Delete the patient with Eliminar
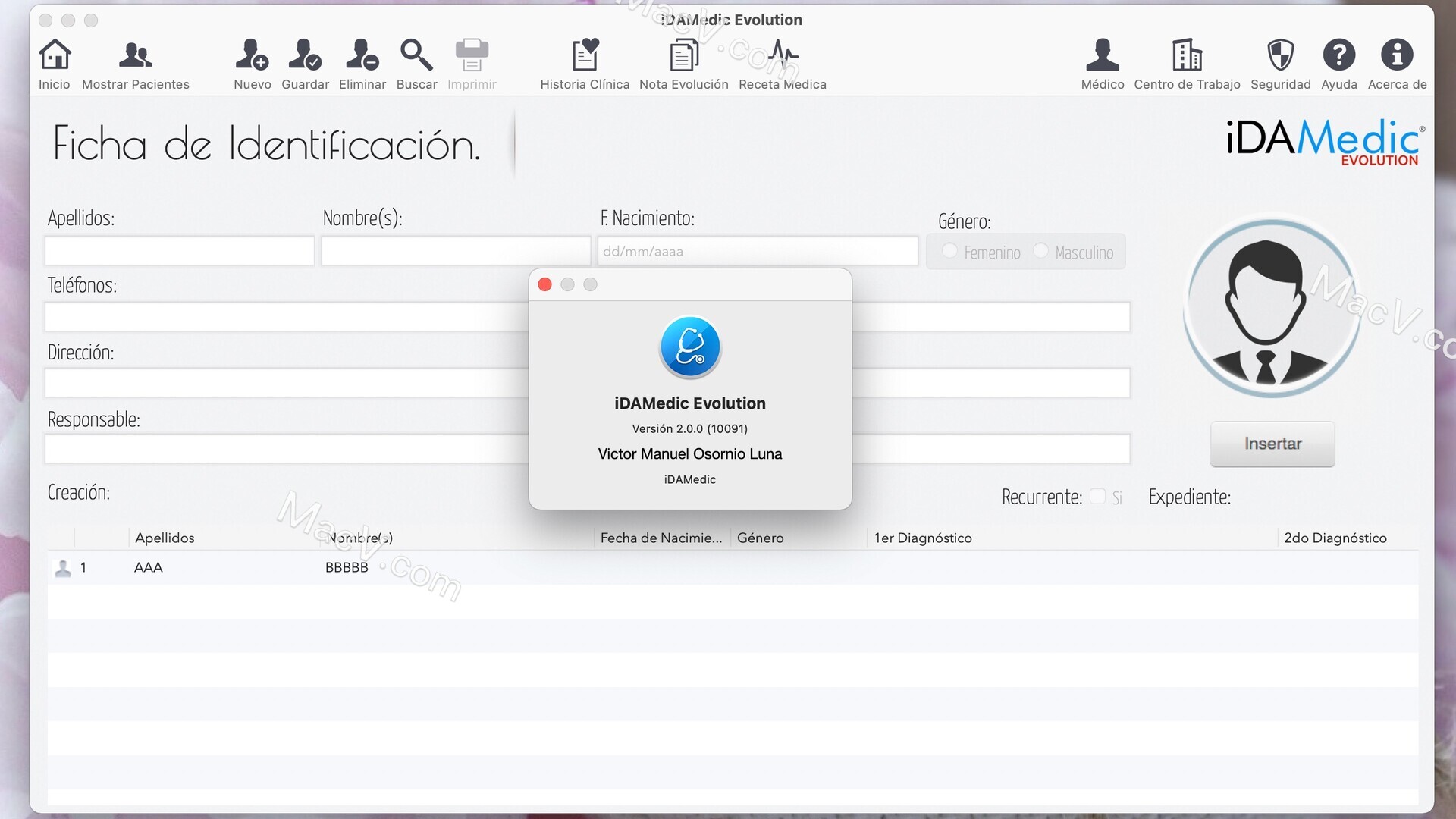The height and width of the screenshot is (819, 1456). [362, 64]
